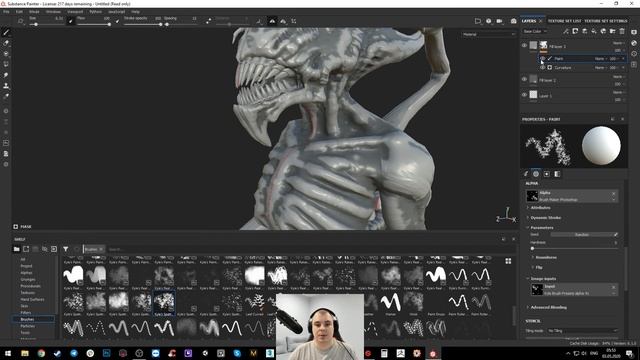Select the Alphas shelf category
The image size is (640, 360).
[x=26, y=273]
